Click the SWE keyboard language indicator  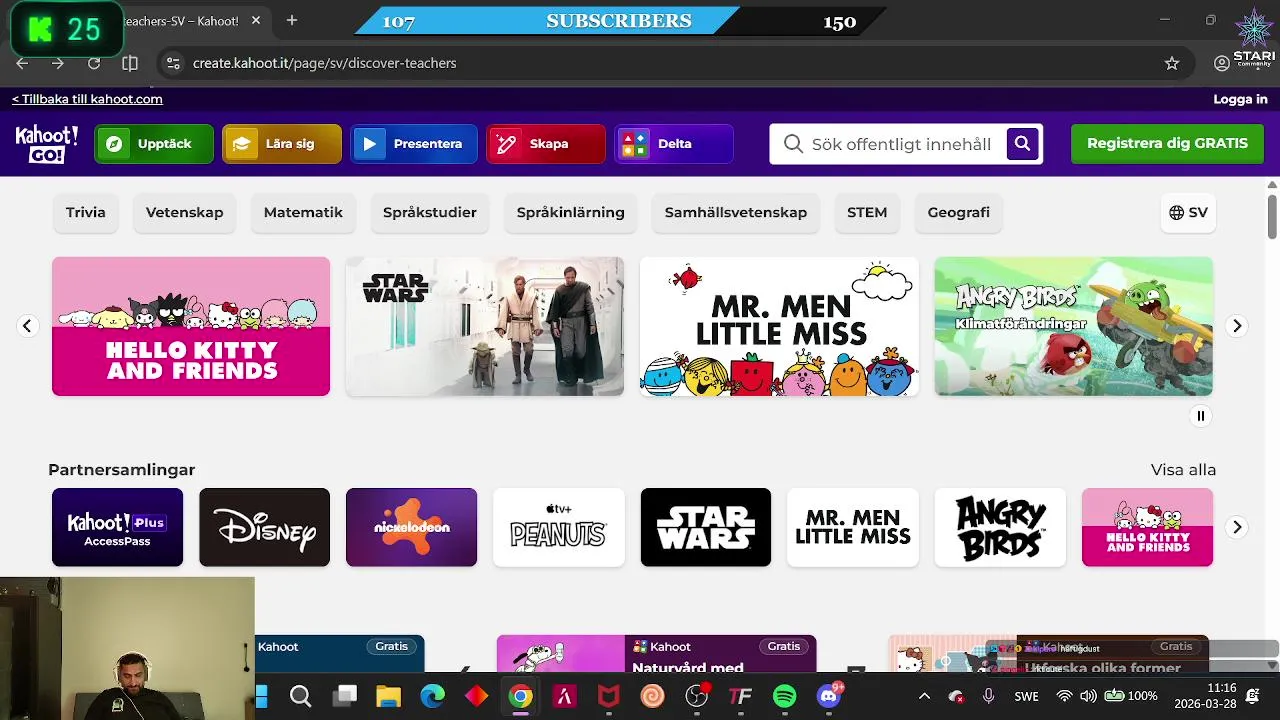1026,696
